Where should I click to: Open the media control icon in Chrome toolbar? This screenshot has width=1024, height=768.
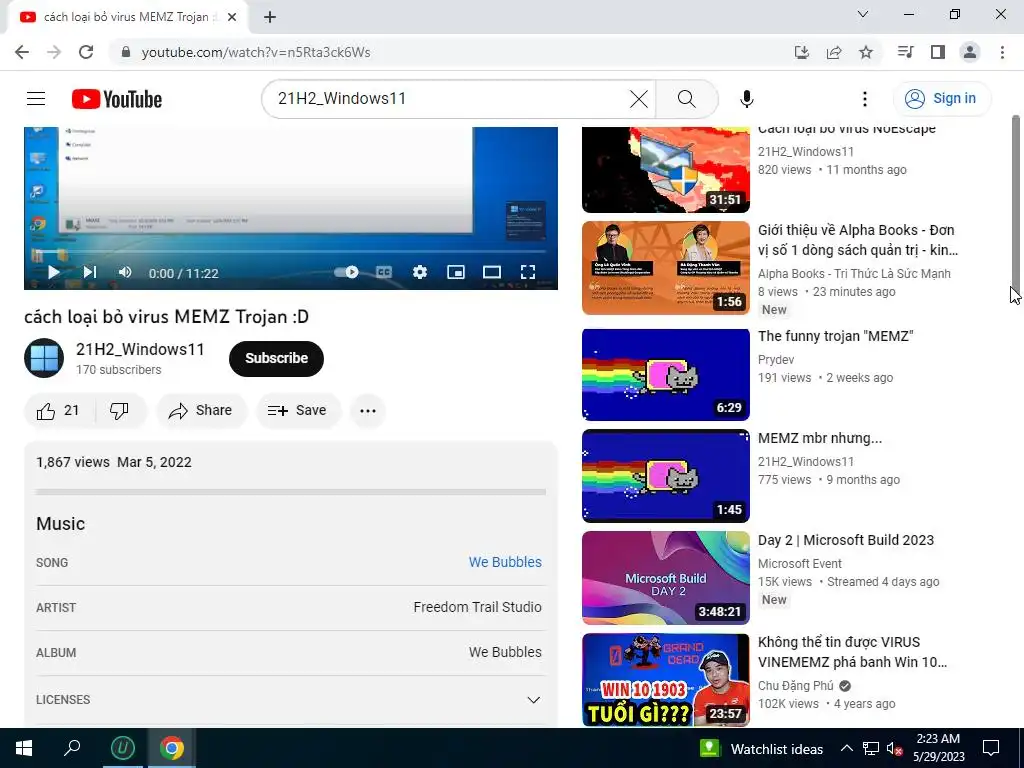905,52
